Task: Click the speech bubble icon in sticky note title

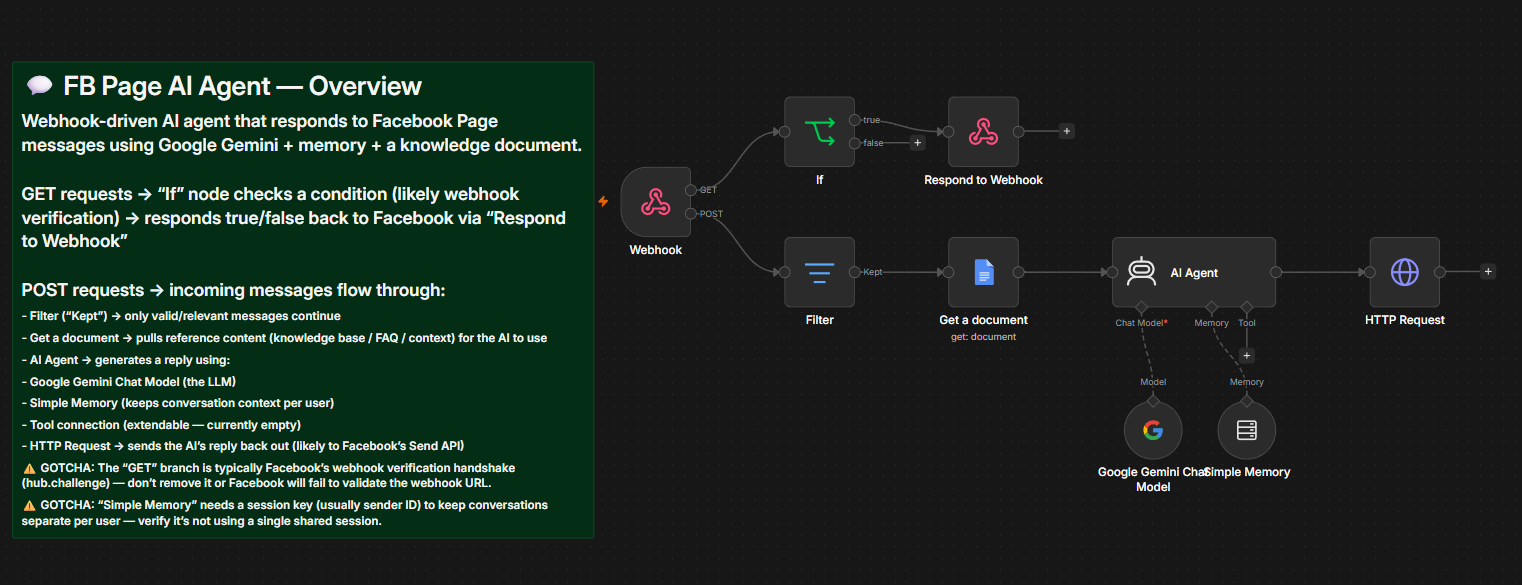Action: pos(38,86)
